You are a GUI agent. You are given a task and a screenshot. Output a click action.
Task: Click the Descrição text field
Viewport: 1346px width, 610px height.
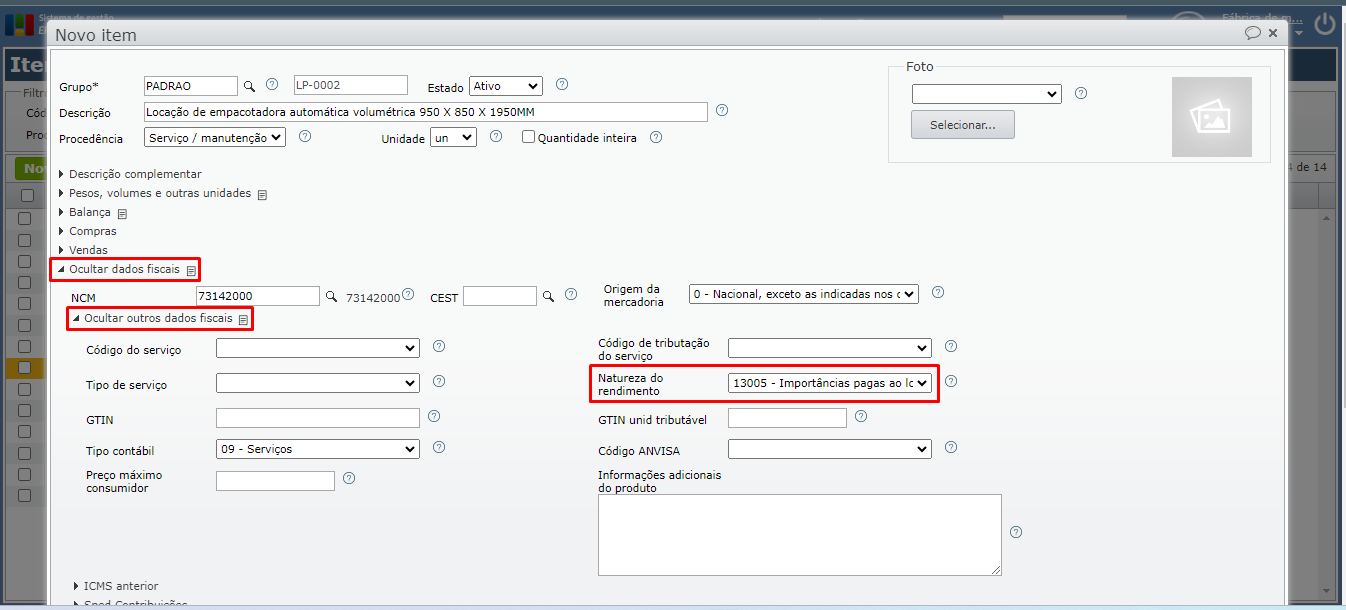426,111
